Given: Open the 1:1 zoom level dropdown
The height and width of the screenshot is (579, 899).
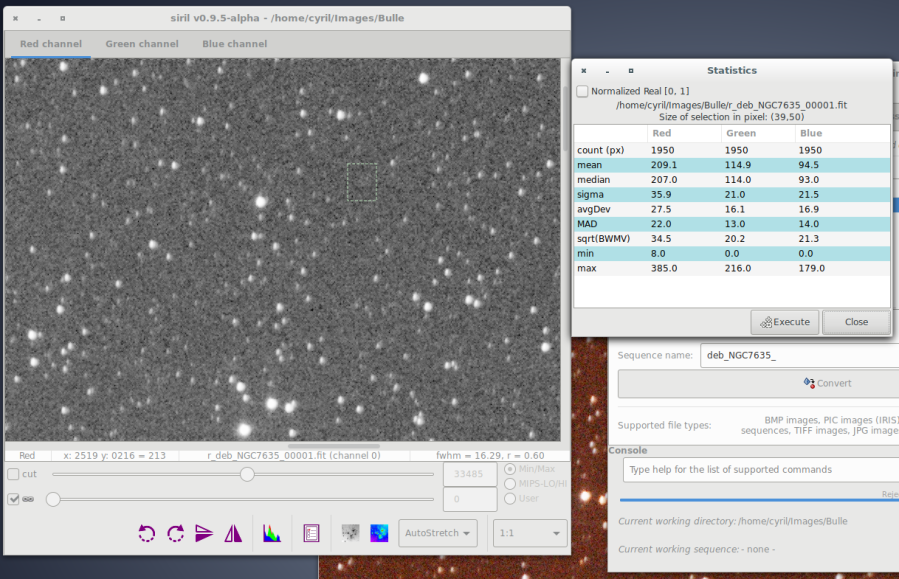Looking at the screenshot, I should point(529,533).
